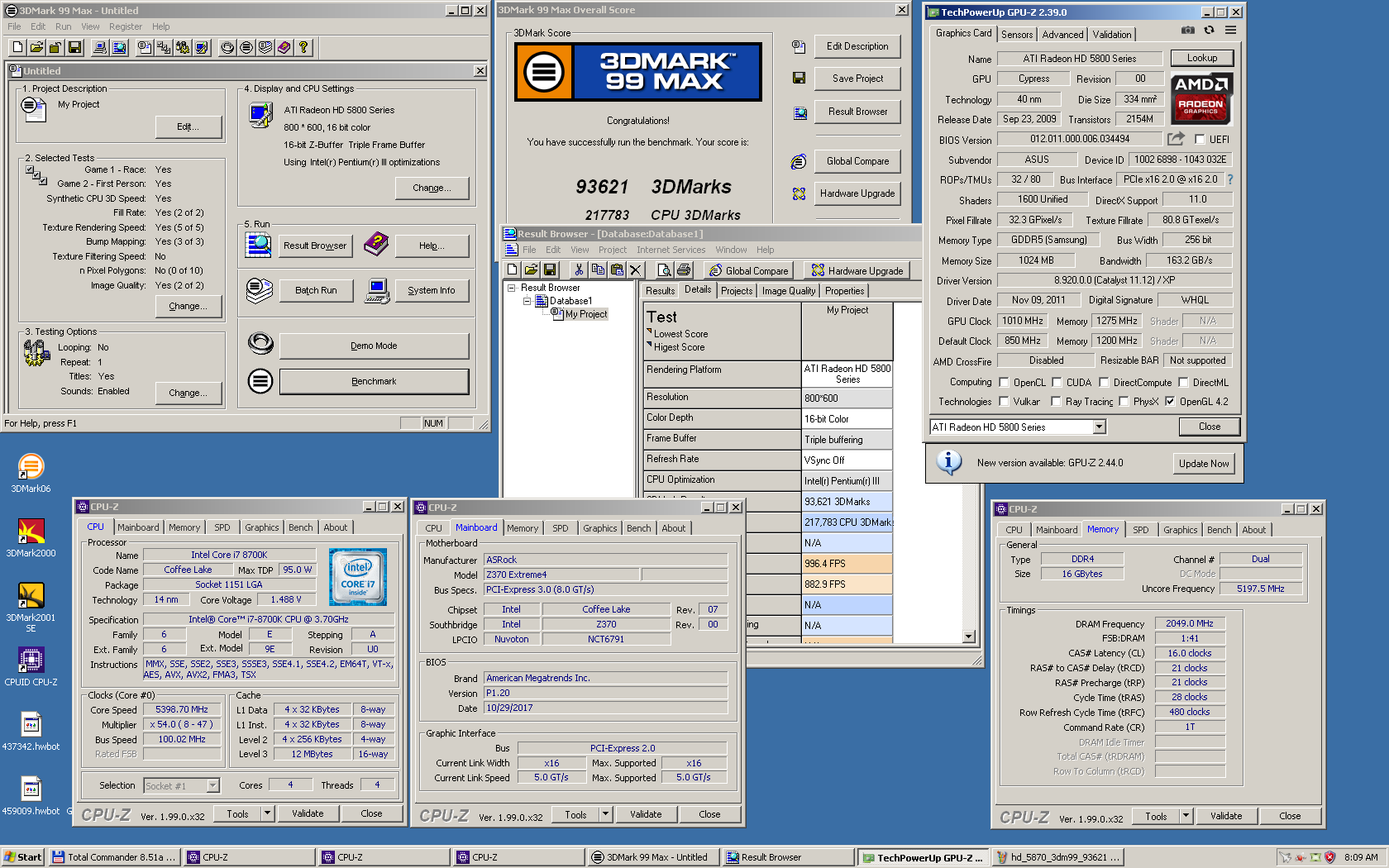Click the Open folder icon in Result Browser
1389x868 pixels.
pos(531,269)
